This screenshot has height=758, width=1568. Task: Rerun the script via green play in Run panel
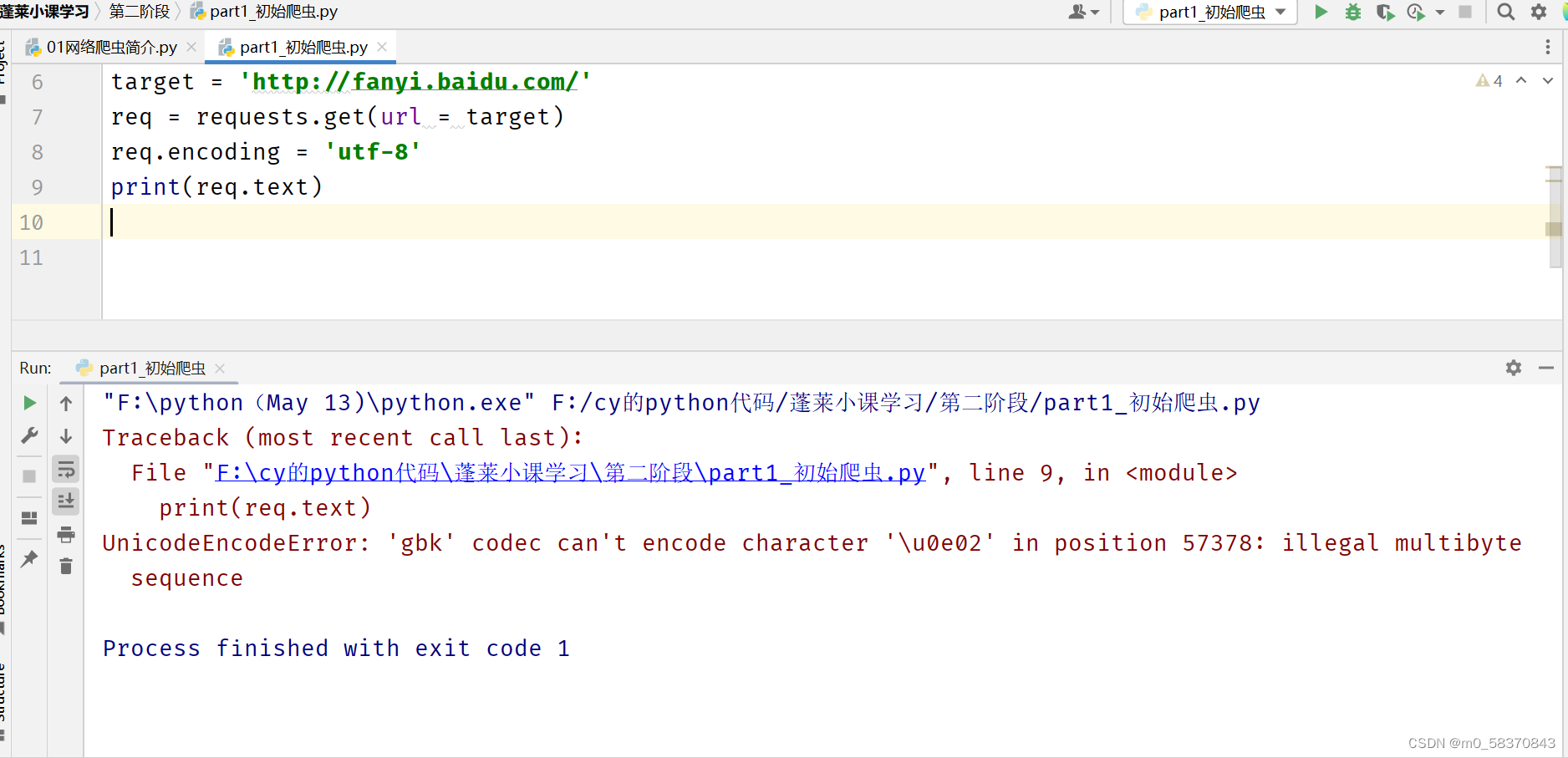[29, 403]
